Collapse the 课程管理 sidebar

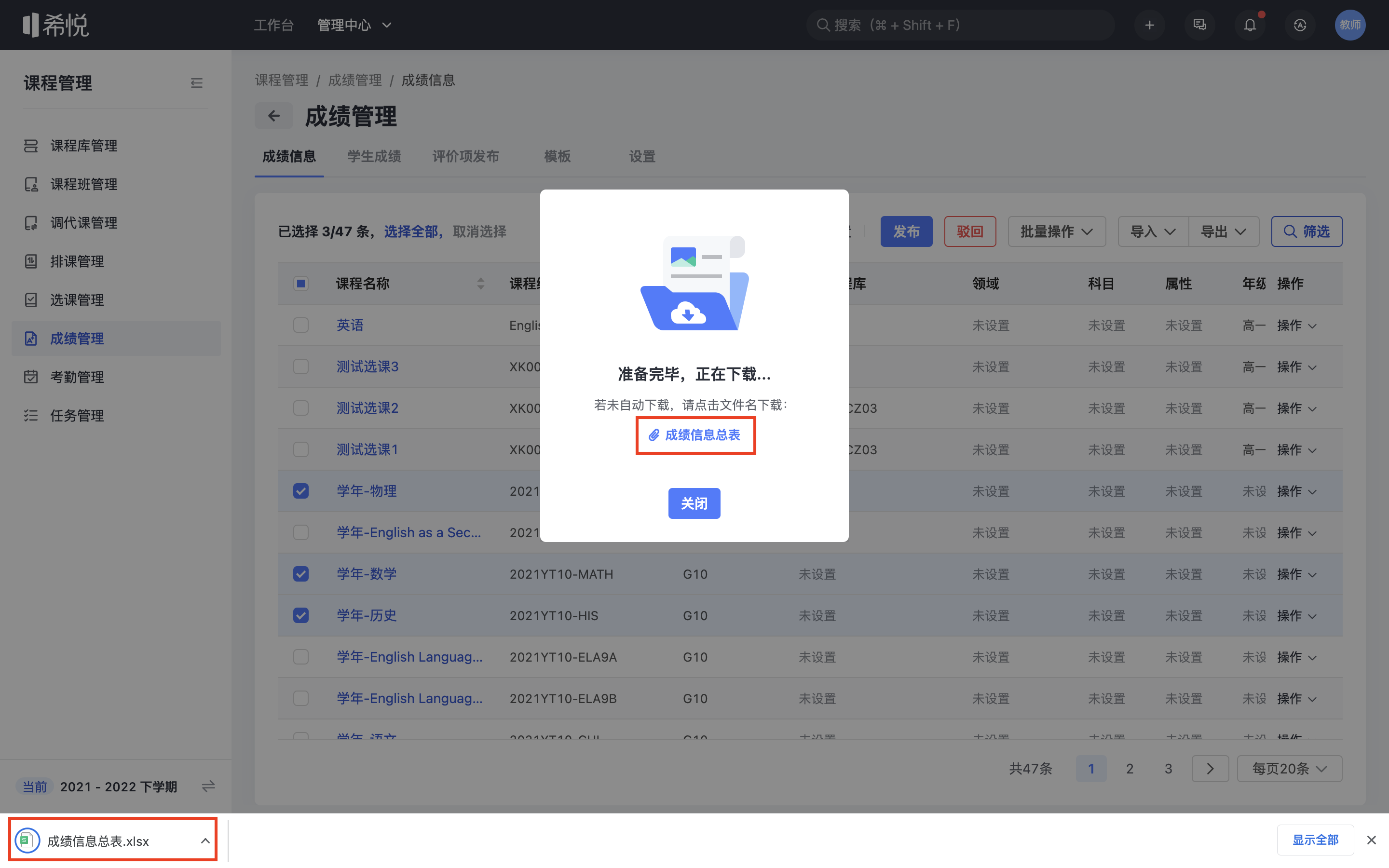tap(196, 83)
